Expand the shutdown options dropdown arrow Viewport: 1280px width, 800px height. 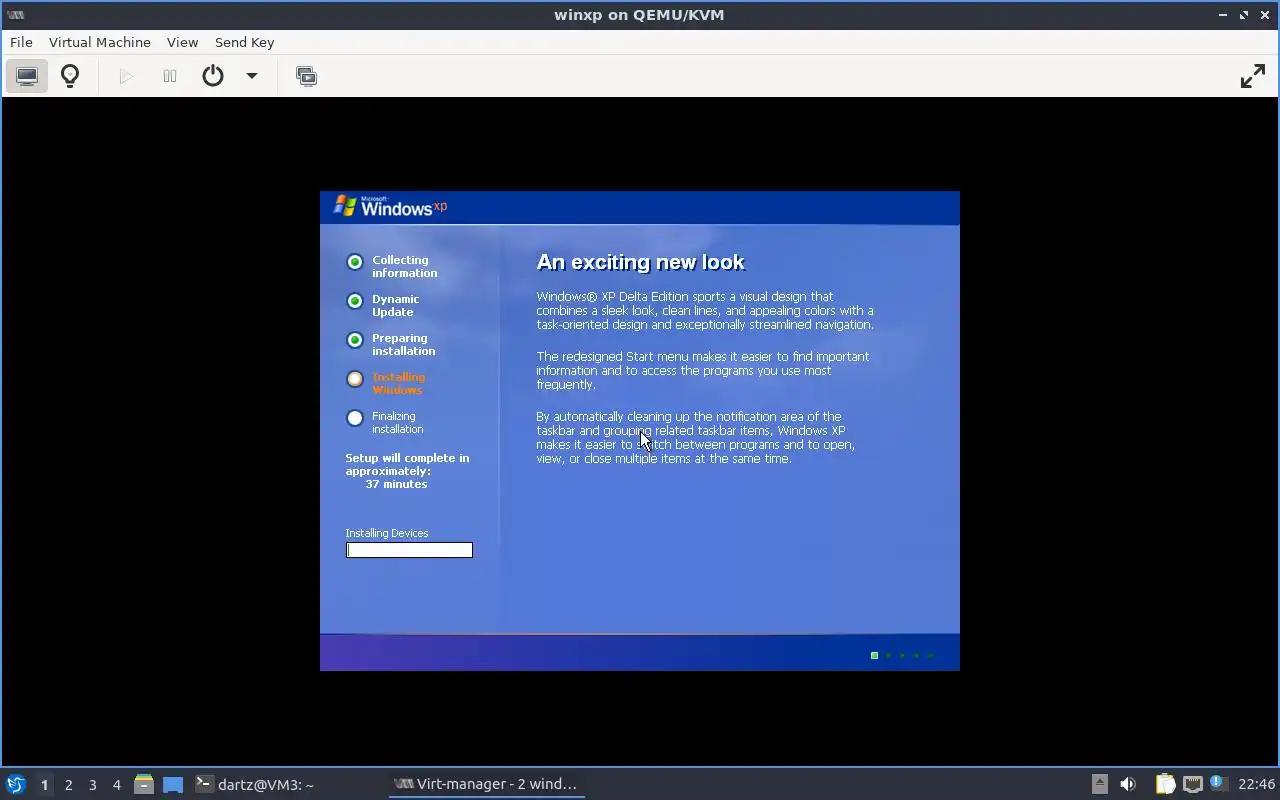click(x=252, y=76)
